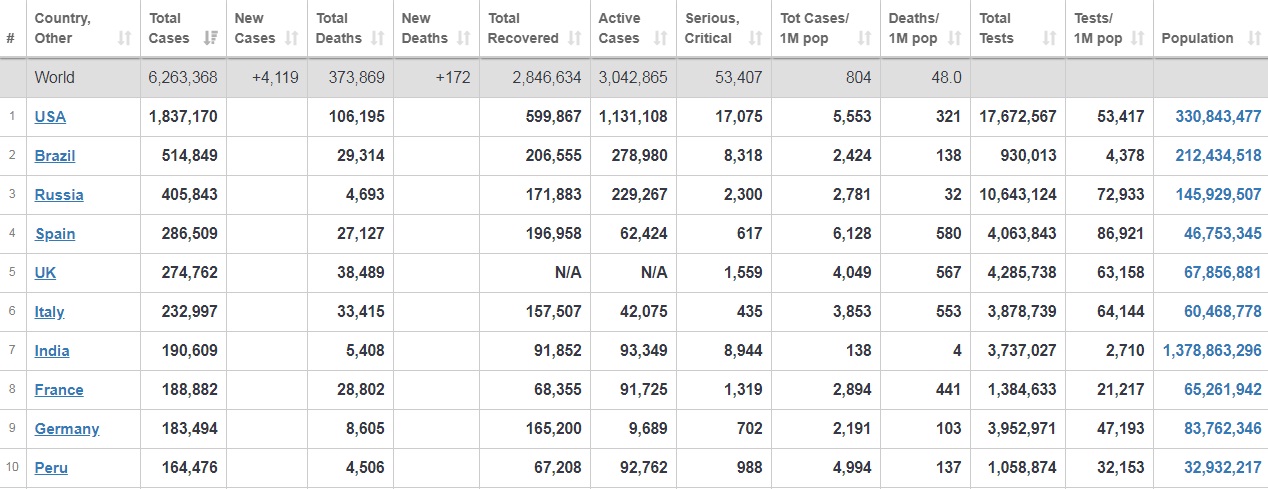
Task: Sort by Total Recovered arrow icon
Action: (x=574, y=38)
